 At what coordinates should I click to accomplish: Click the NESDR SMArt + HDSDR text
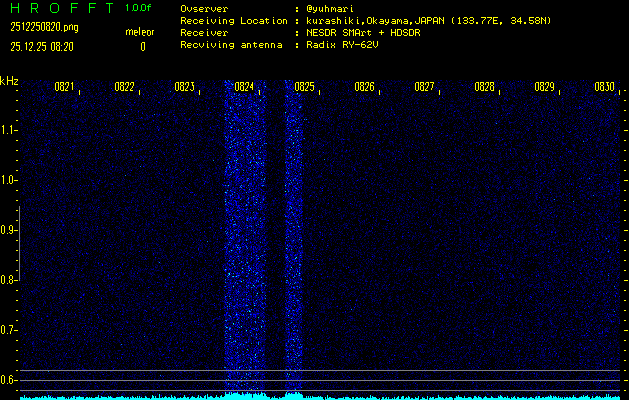[x=363, y=33]
